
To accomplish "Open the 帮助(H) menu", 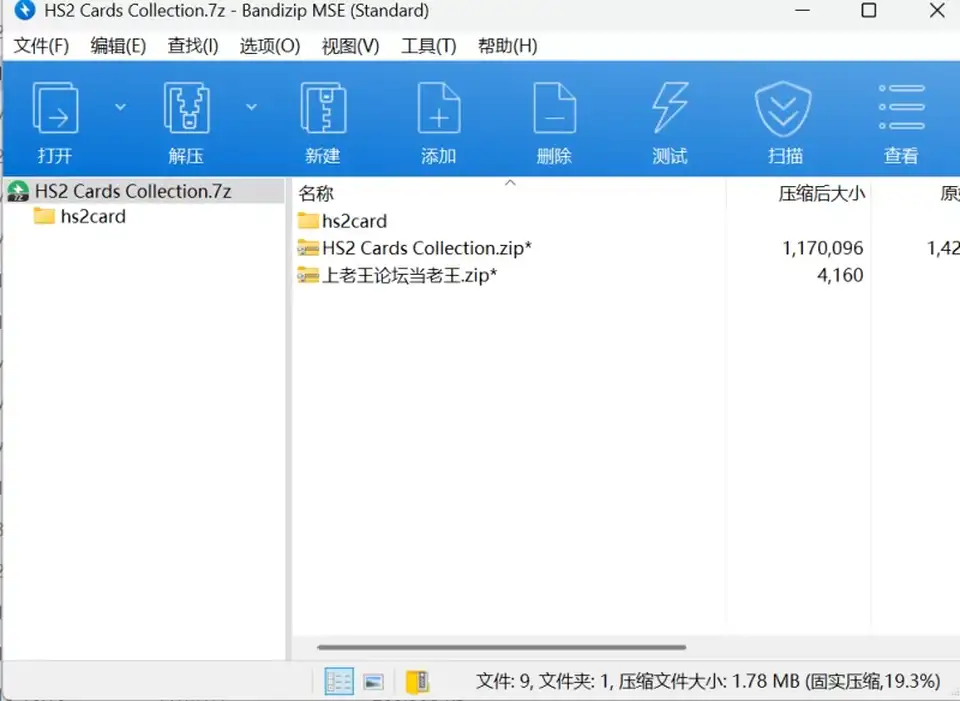I will (508, 46).
